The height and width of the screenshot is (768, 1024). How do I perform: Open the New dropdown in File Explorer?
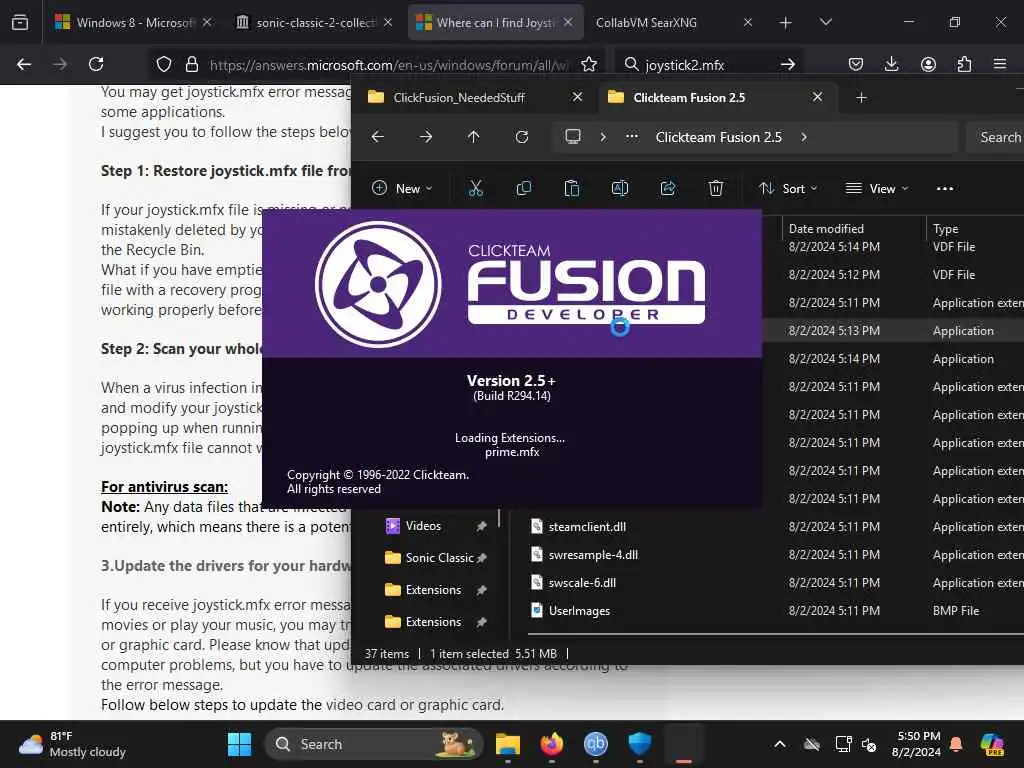(402, 189)
